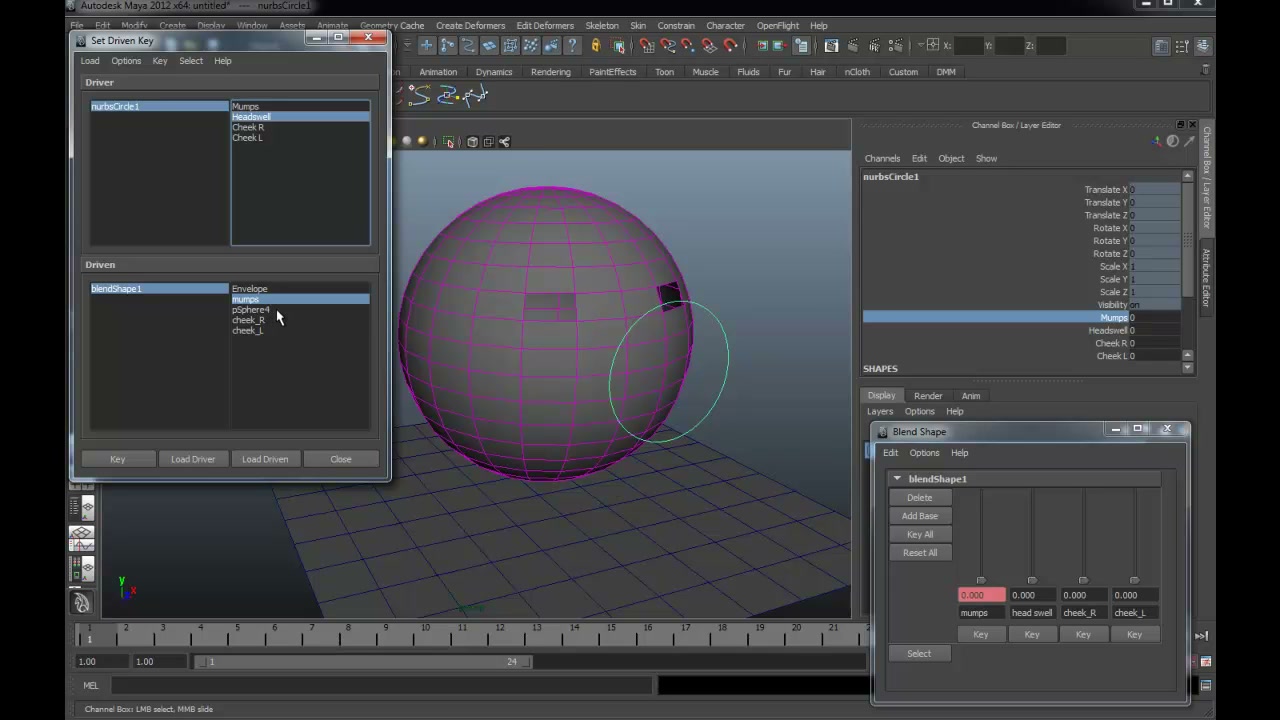1280x720 pixels.
Task: Click the snap to grid magnet icon
Action: tap(647, 46)
